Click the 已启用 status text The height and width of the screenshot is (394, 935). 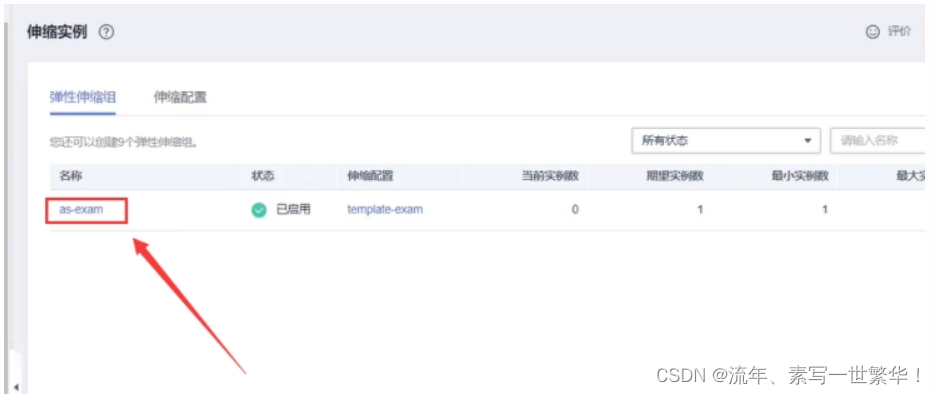[293, 209]
